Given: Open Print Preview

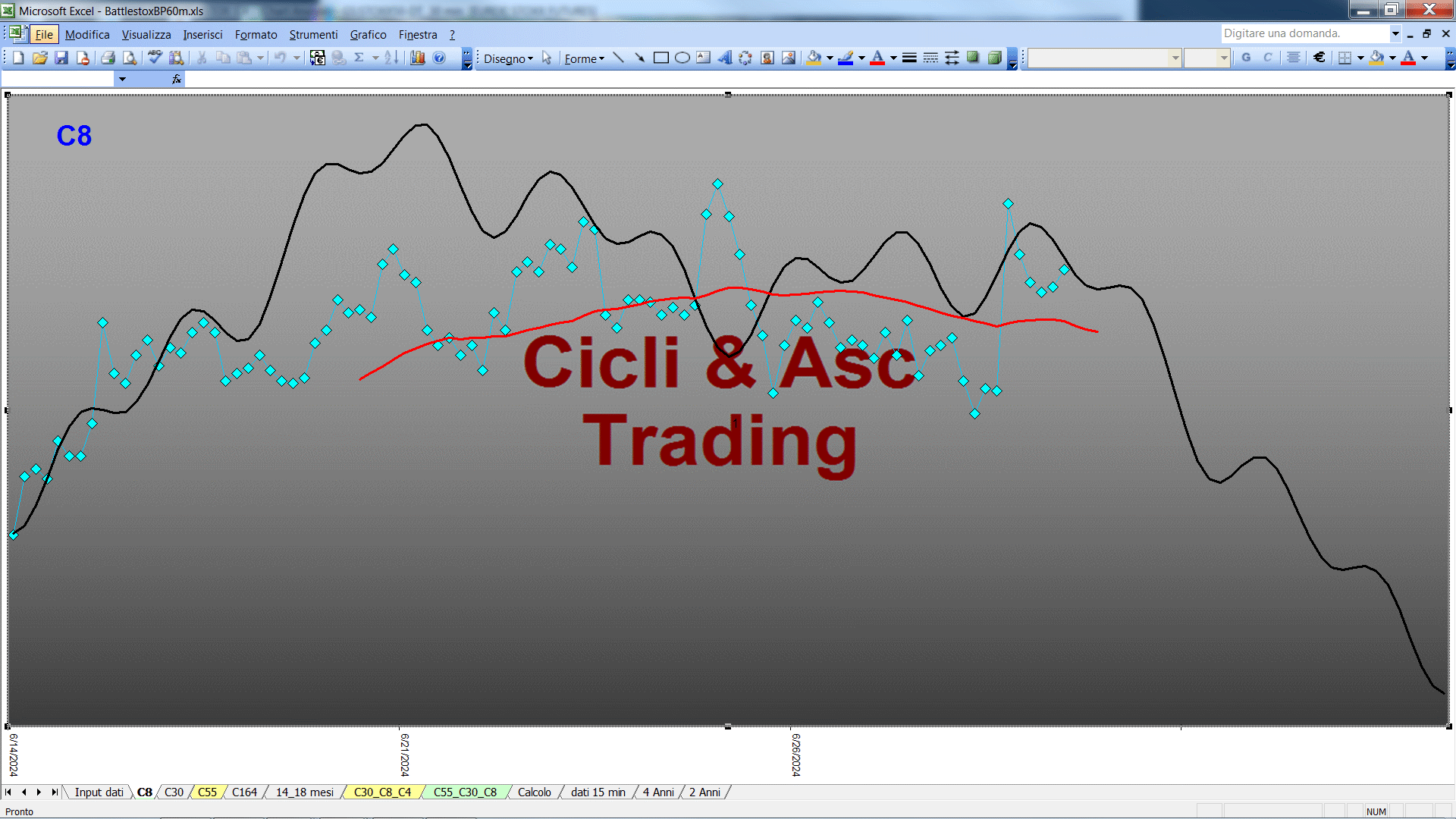Looking at the screenshot, I should coord(130,58).
